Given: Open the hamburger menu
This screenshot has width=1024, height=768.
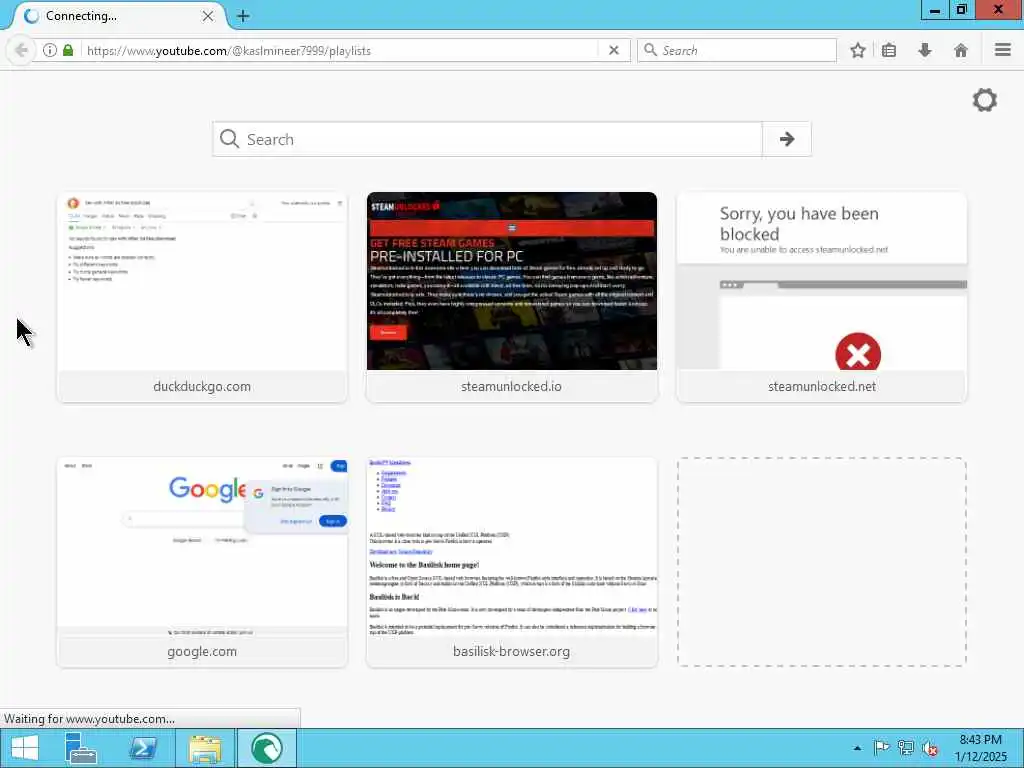Looking at the screenshot, I should pos(1002,50).
